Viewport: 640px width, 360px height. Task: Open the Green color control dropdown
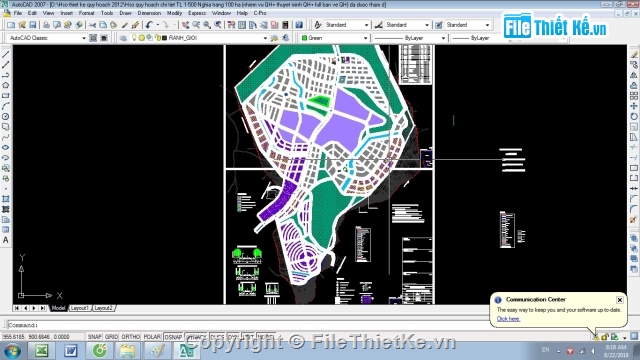365,38
